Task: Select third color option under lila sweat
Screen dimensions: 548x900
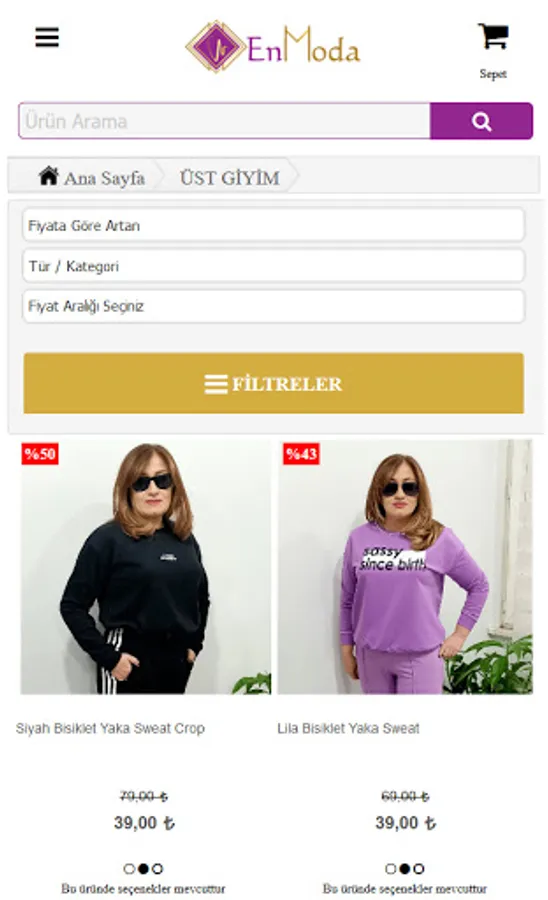Action: (419, 868)
